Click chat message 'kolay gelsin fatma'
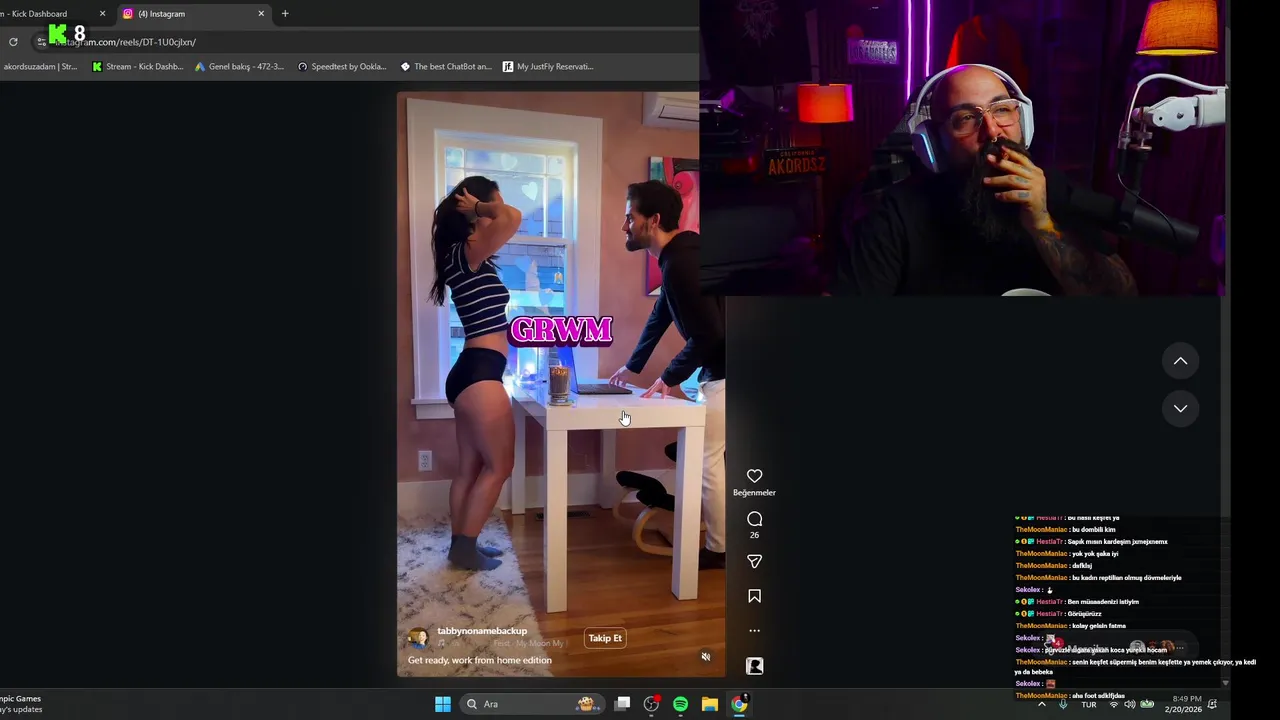 [1099, 626]
